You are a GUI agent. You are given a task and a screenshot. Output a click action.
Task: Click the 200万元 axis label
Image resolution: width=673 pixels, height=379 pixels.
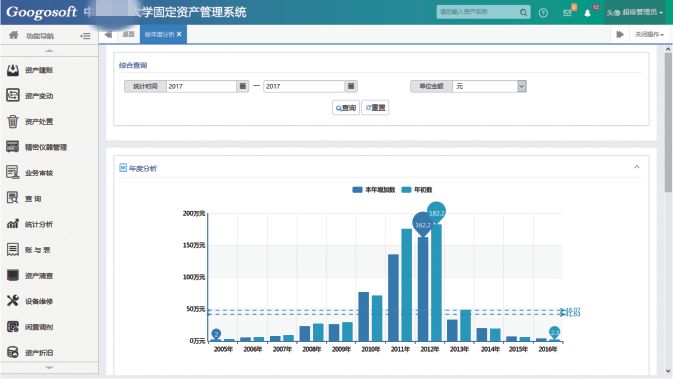pos(194,213)
